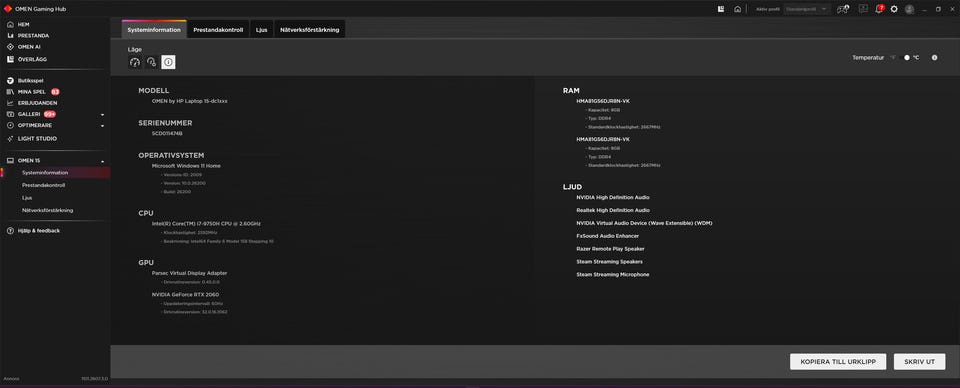Image resolution: width=960 pixels, height=388 pixels.
Task: Click the model text OMEN by HP Laptop
Action: pyautogui.click(x=190, y=100)
